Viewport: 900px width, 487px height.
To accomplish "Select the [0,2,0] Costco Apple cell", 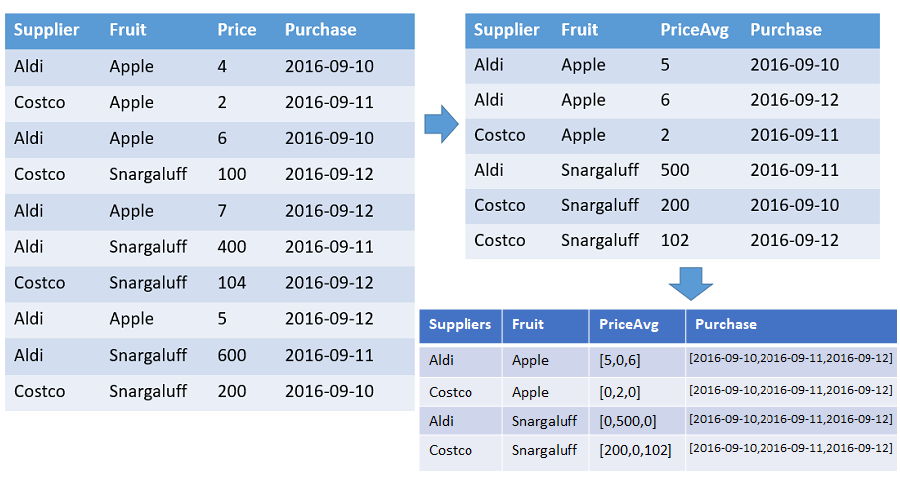I will tap(637, 393).
